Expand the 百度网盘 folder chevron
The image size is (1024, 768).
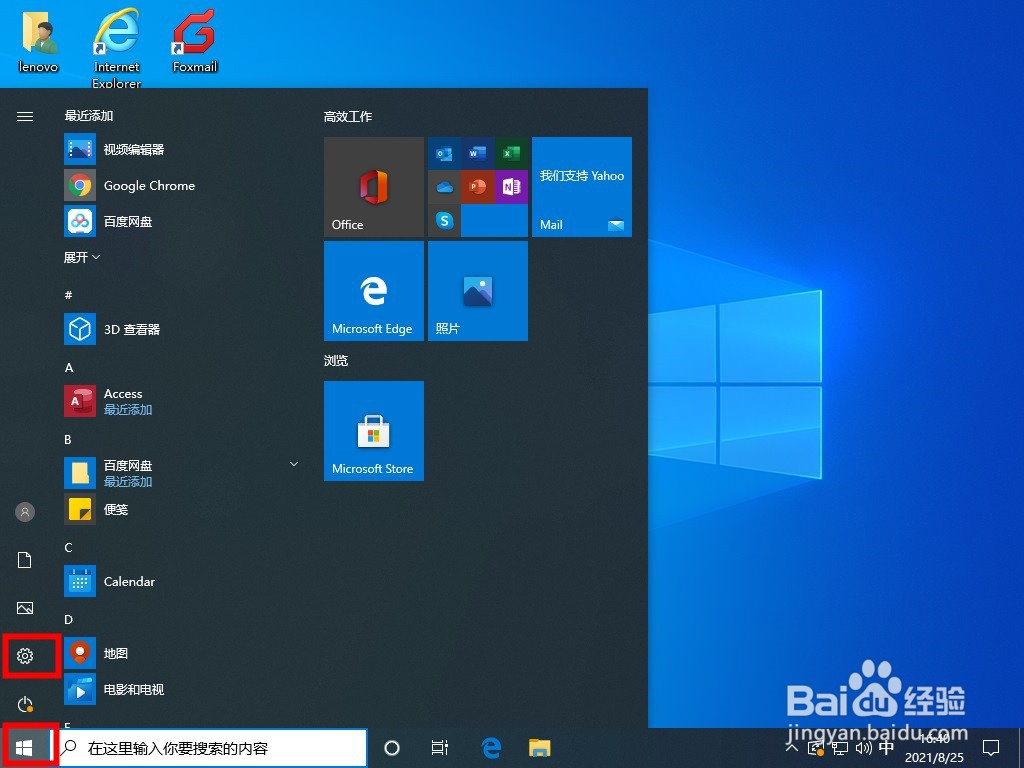[294, 464]
